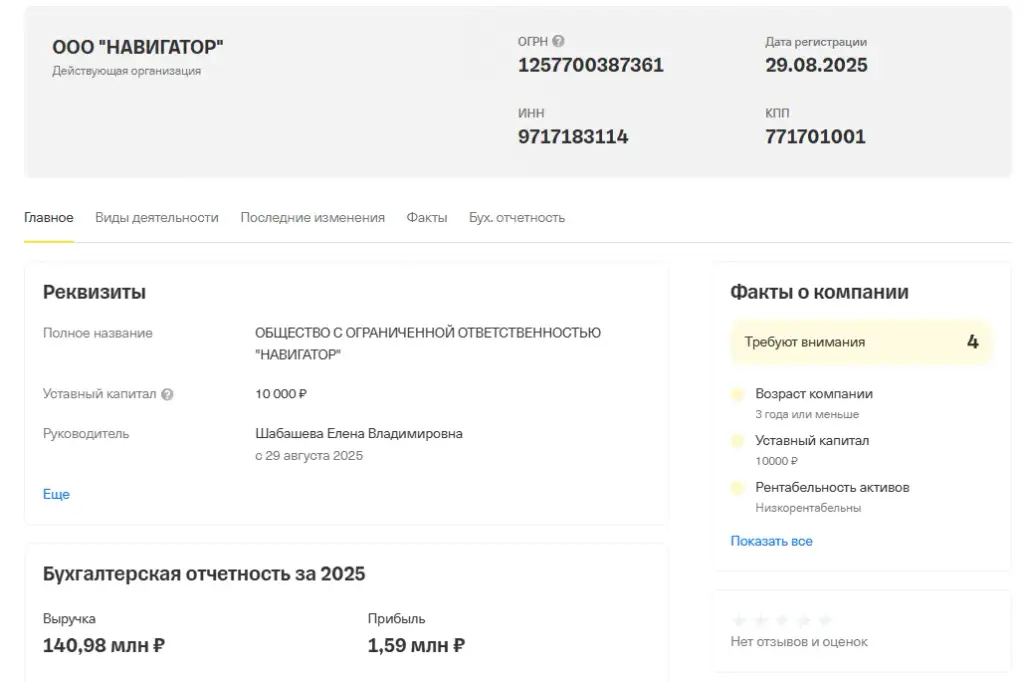Click the Низкорентабельны text
This screenshot has height=682, width=1024.
pos(808,508)
